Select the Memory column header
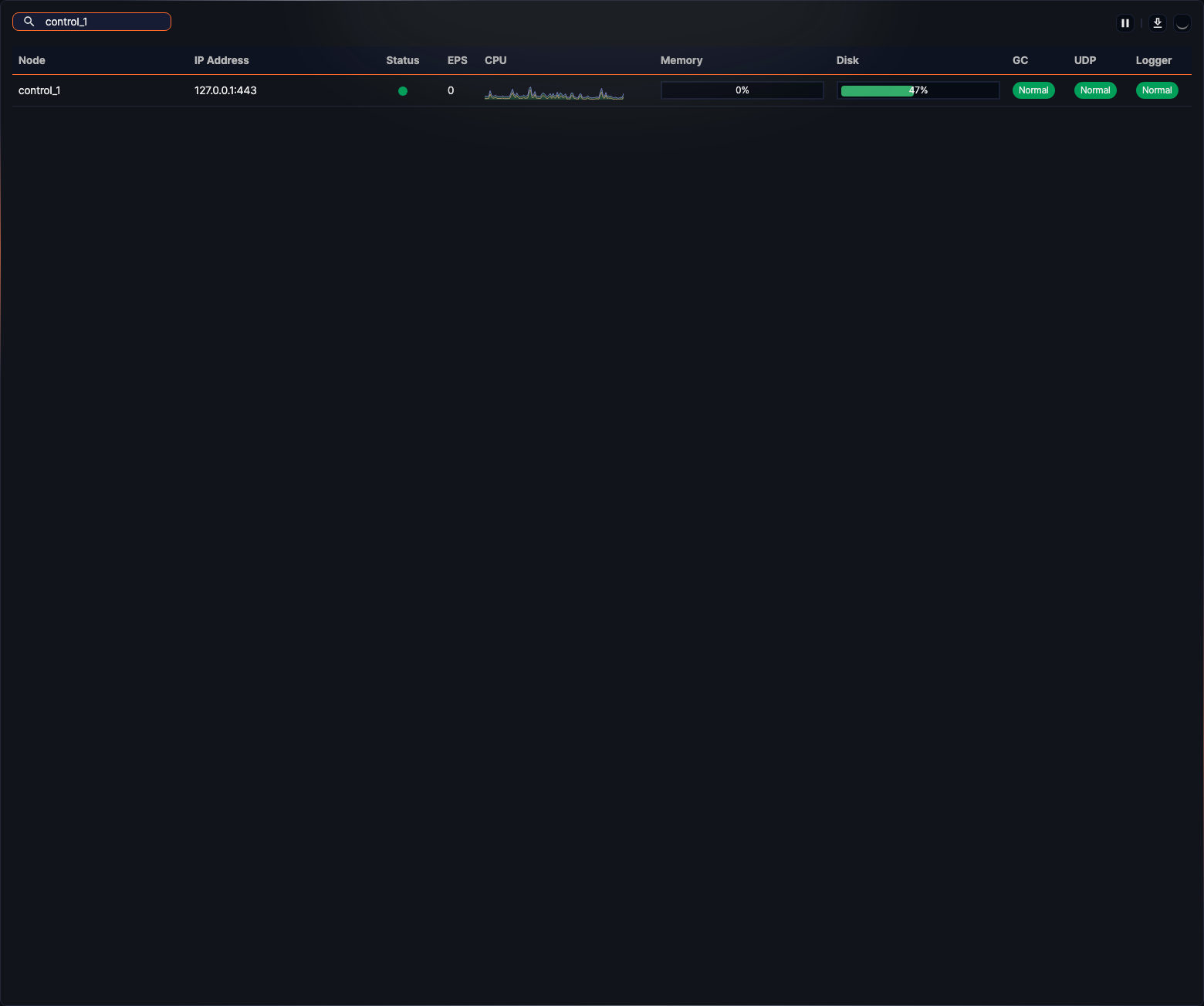The image size is (1204, 1006). click(681, 60)
